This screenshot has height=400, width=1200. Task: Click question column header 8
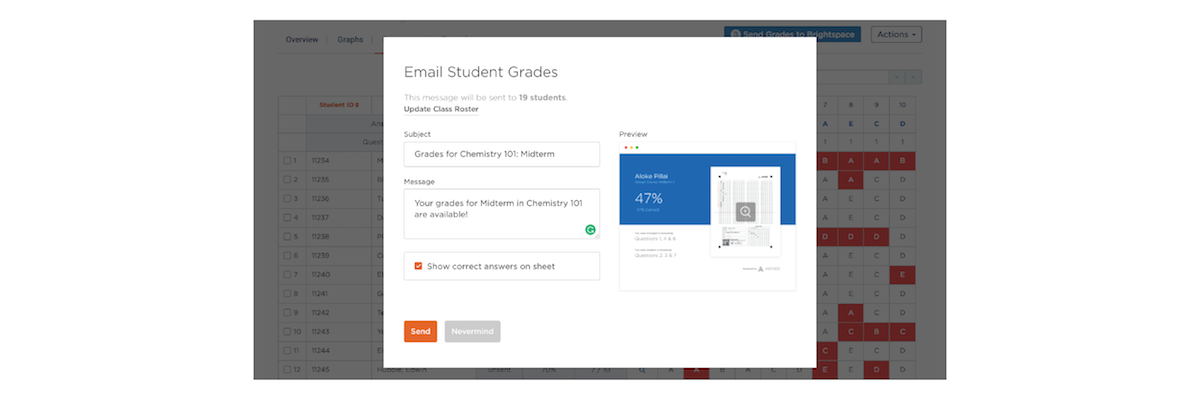click(851, 105)
